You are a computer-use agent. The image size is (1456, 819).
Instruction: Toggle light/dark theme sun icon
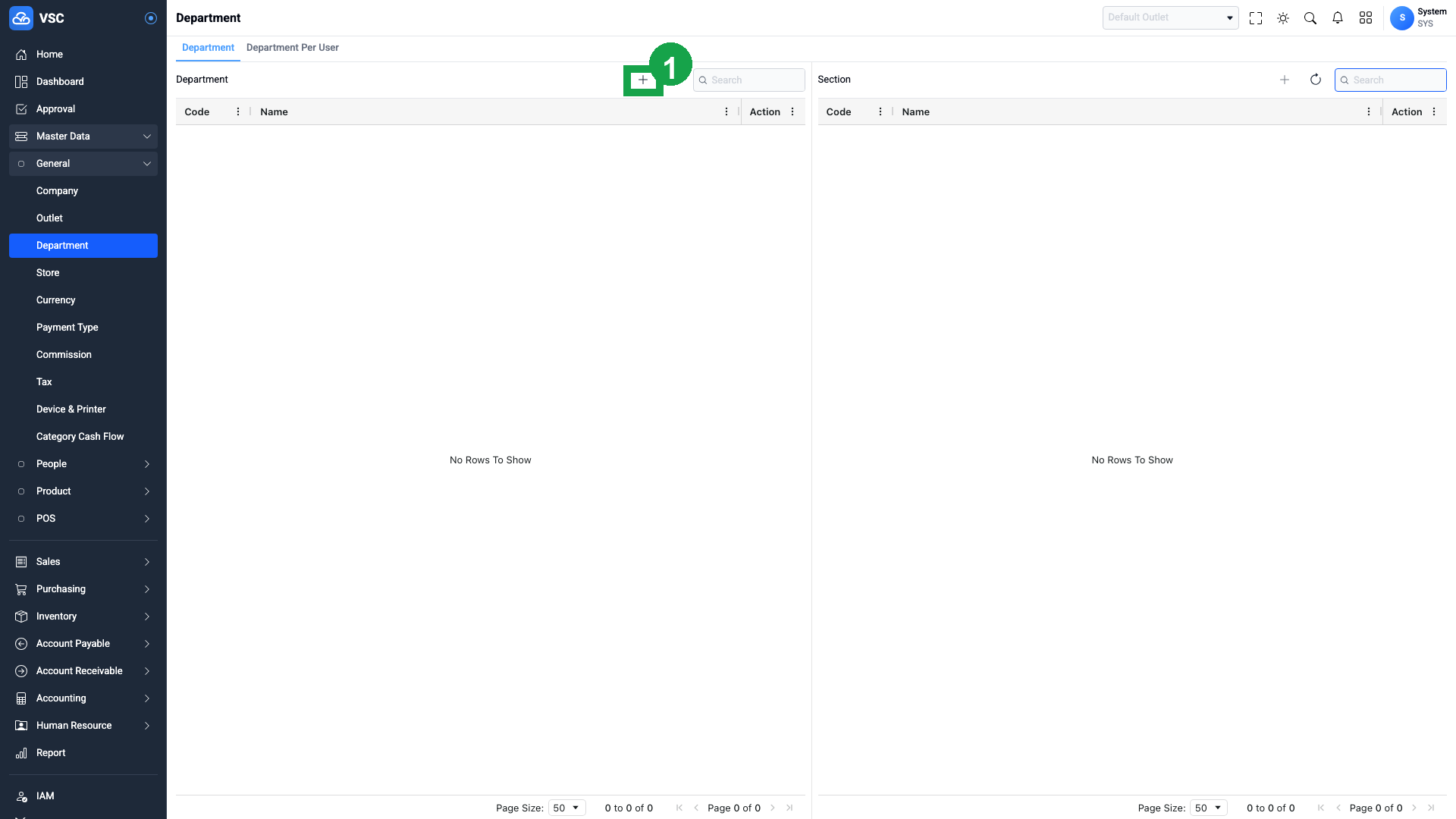click(x=1283, y=18)
